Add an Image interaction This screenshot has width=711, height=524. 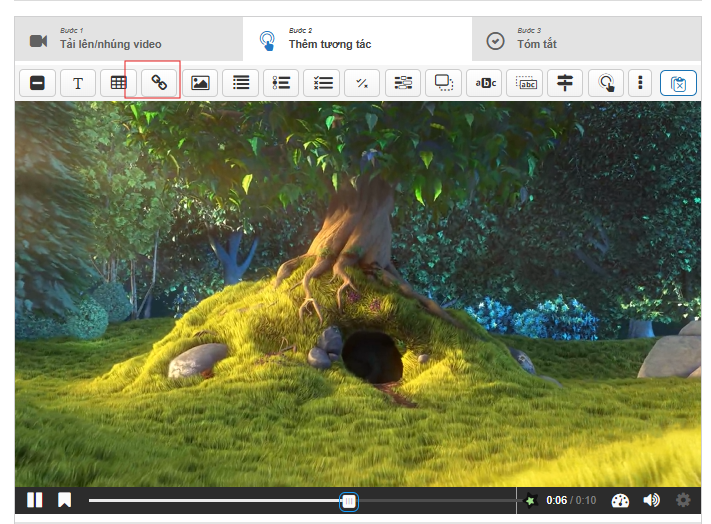click(x=200, y=83)
